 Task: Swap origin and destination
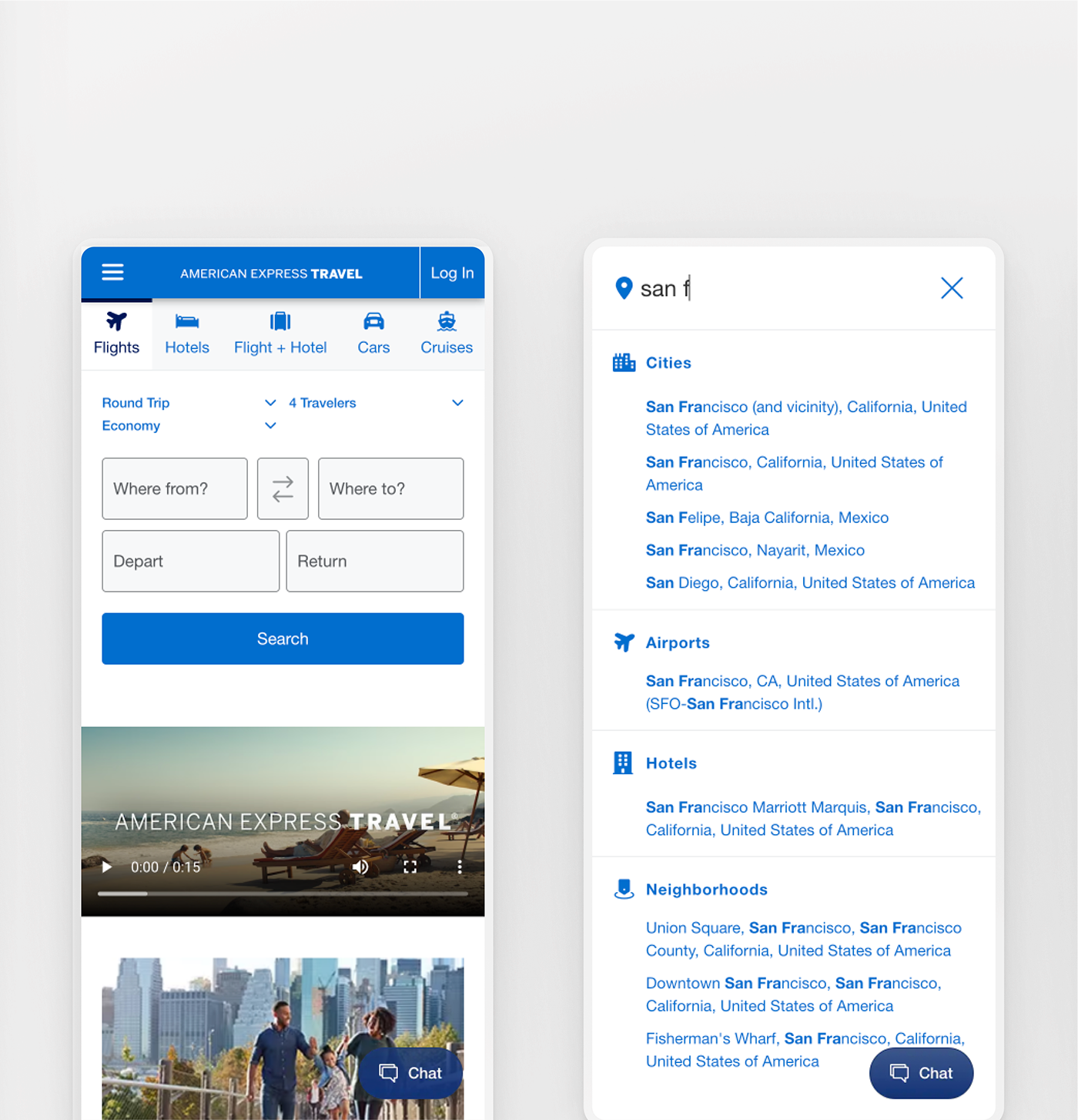283,488
